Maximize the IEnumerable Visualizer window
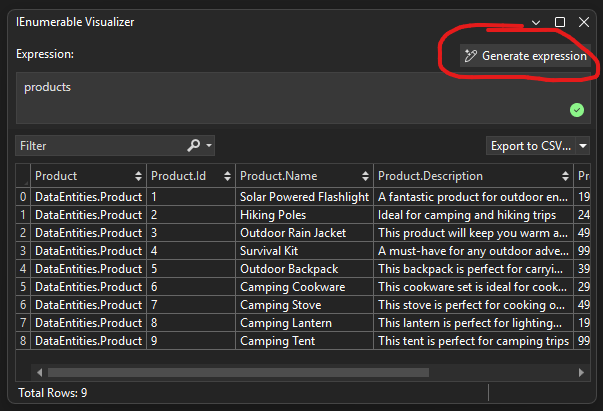The width and height of the screenshot is (603, 411). click(x=560, y=22)
